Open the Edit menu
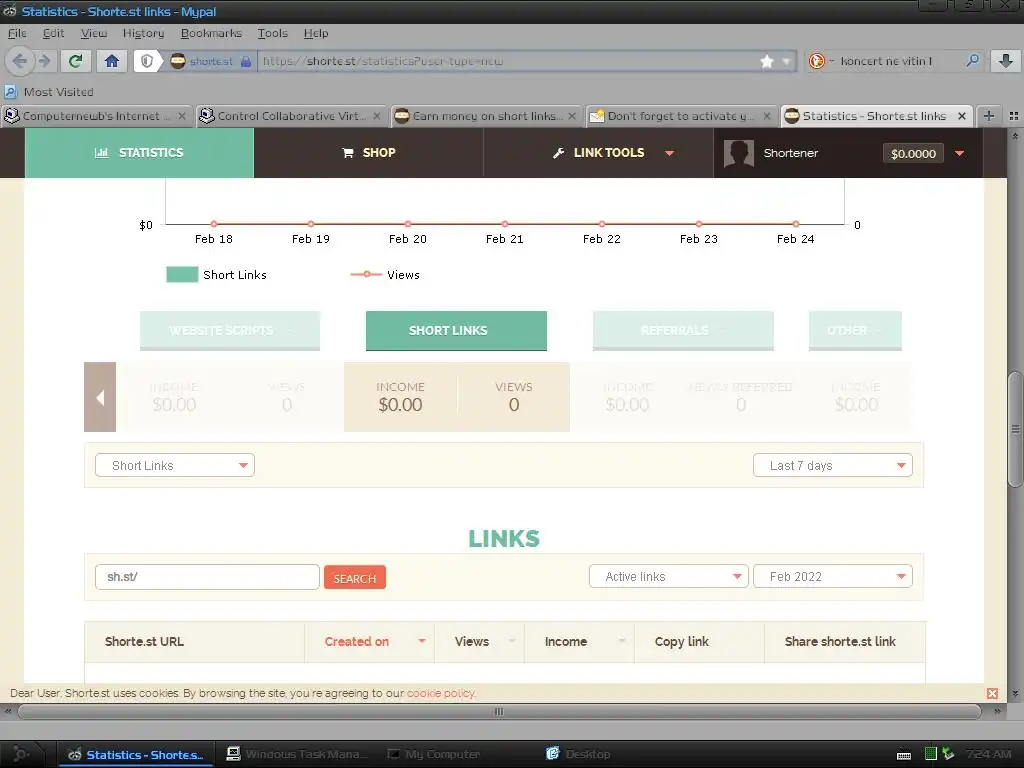The width and height of the screenshot is (1024, 768). pos(53,33)
